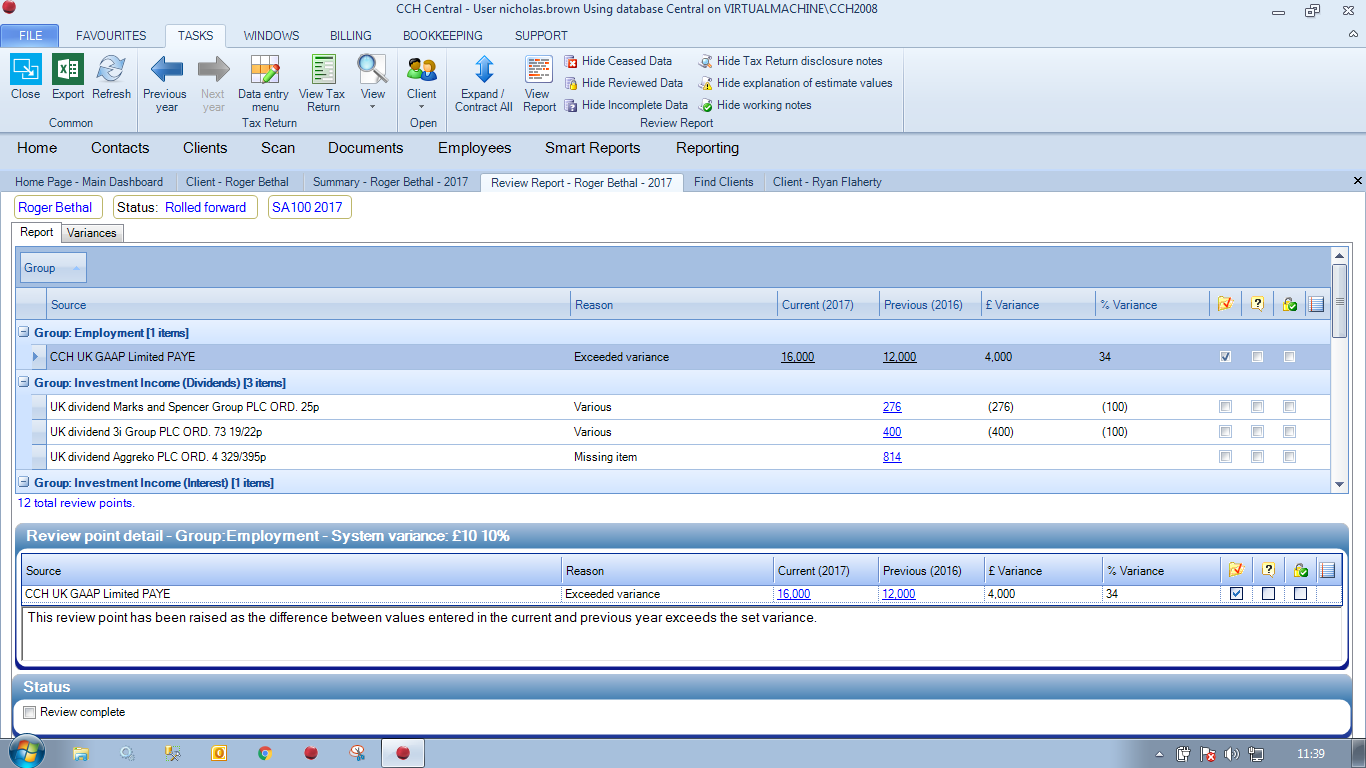Tick the Review complete checkbox
1366x768 pixels.
coord(30,713)
